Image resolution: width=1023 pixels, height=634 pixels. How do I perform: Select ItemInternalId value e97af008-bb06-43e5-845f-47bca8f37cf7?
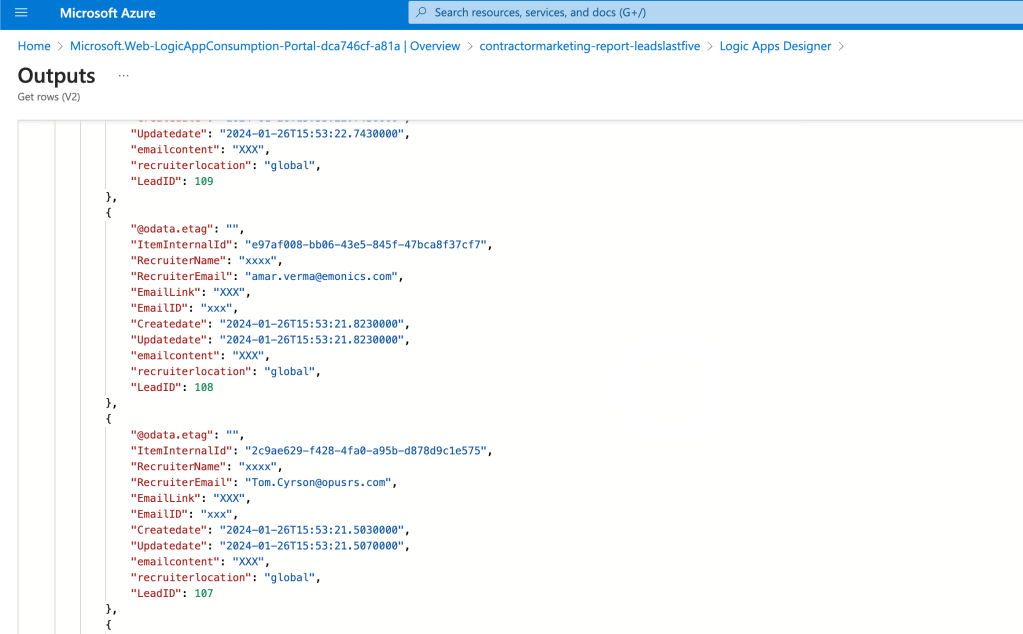(x=366, y=245)
